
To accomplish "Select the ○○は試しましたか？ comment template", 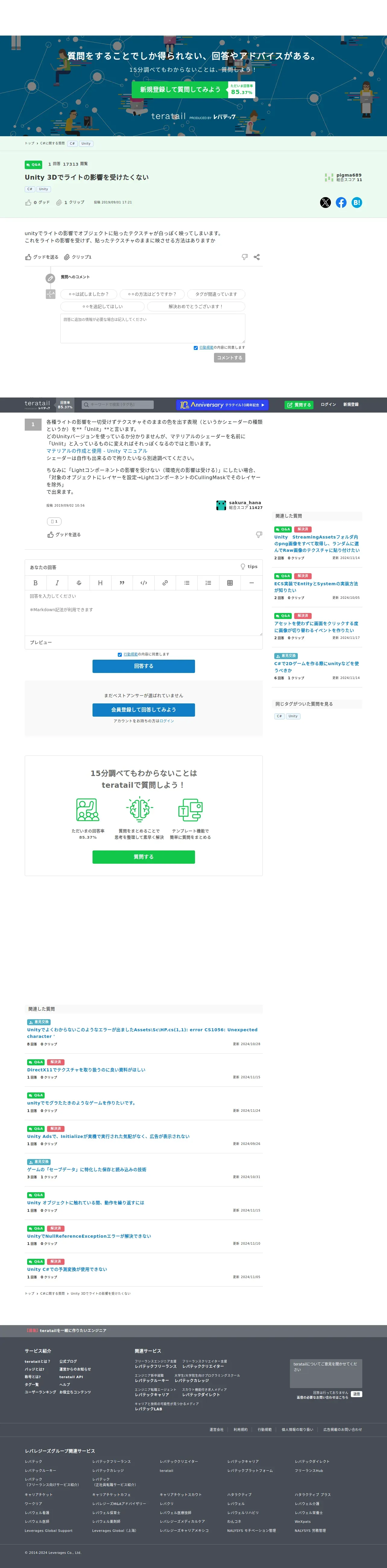I will click(x=89, y=294).
